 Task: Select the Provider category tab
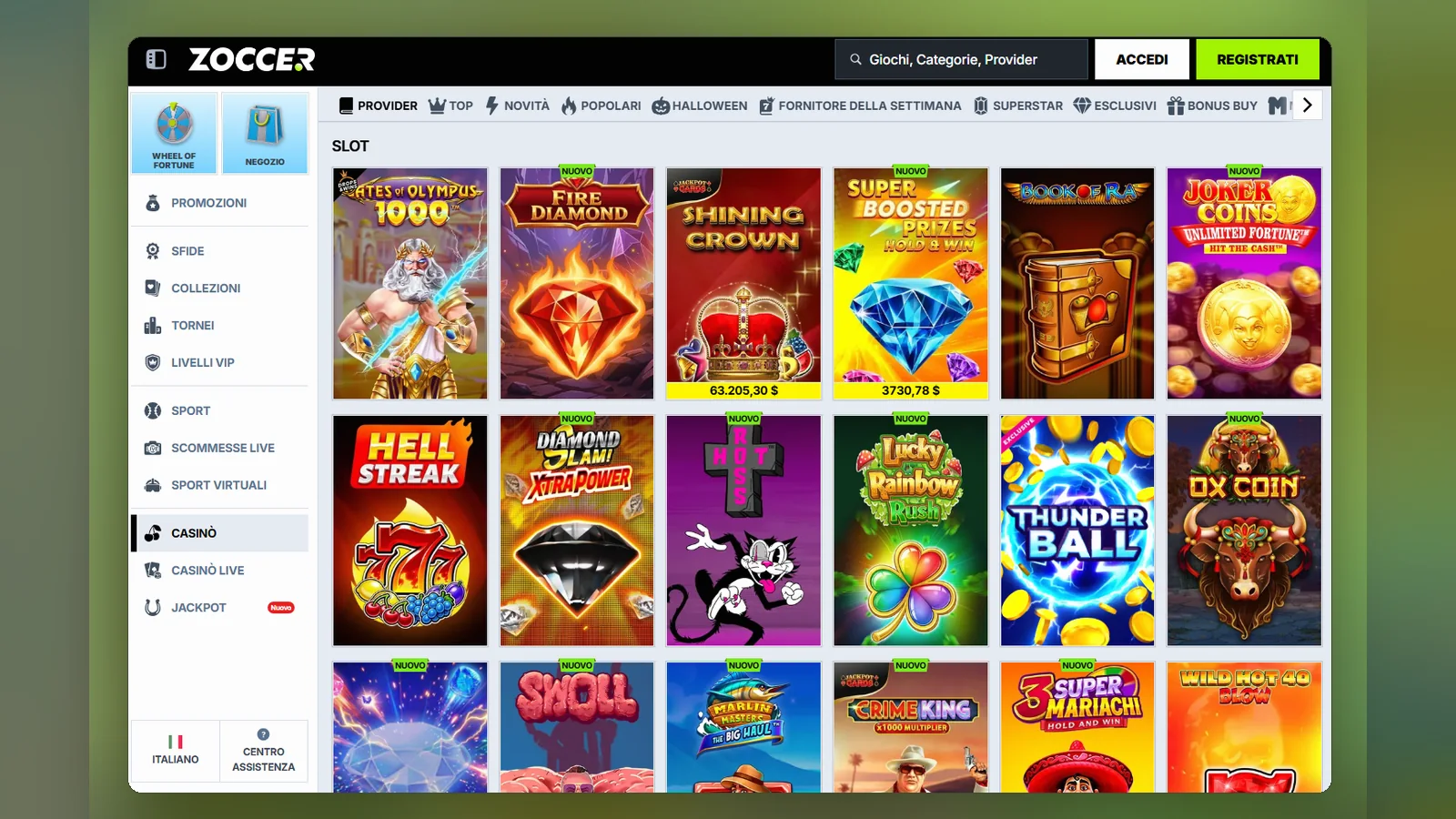pos(378,106)
